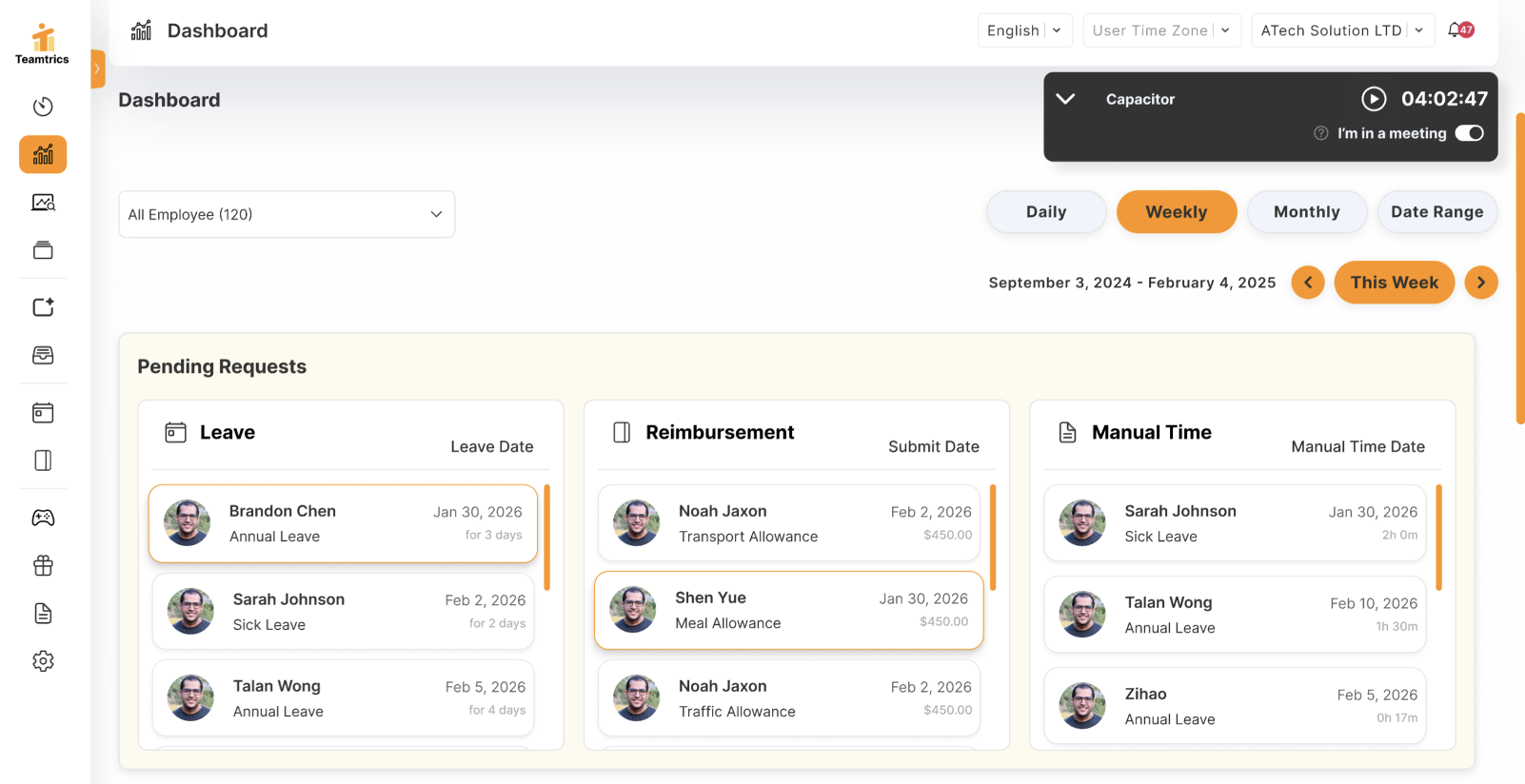This screenshot has width=1525, height=784.
Task: Click the 04:02:47 timer display
Action: (1444, 99)
